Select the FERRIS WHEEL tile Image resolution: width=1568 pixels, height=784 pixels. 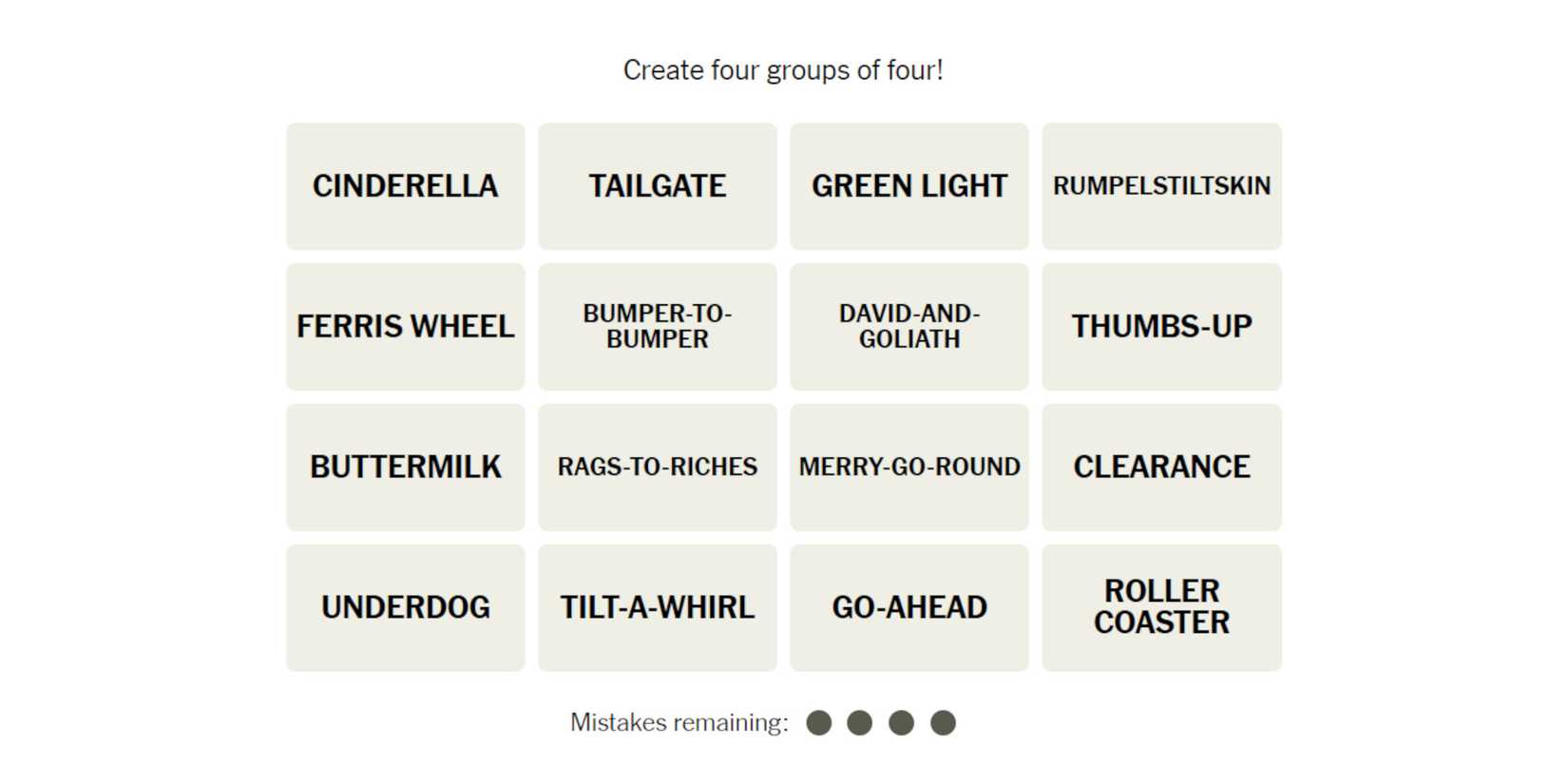(x=406, y=327)
